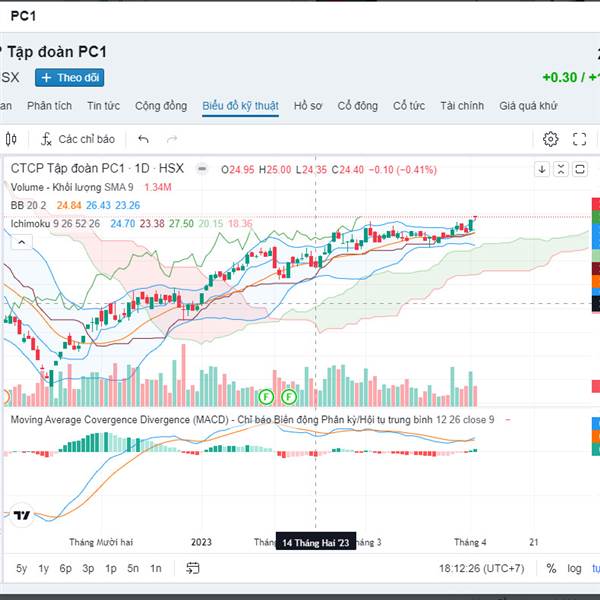The height and width of the screenshot is (600, 600).
Task: Click the Theo dõi follow button
Action: point(70,78)
